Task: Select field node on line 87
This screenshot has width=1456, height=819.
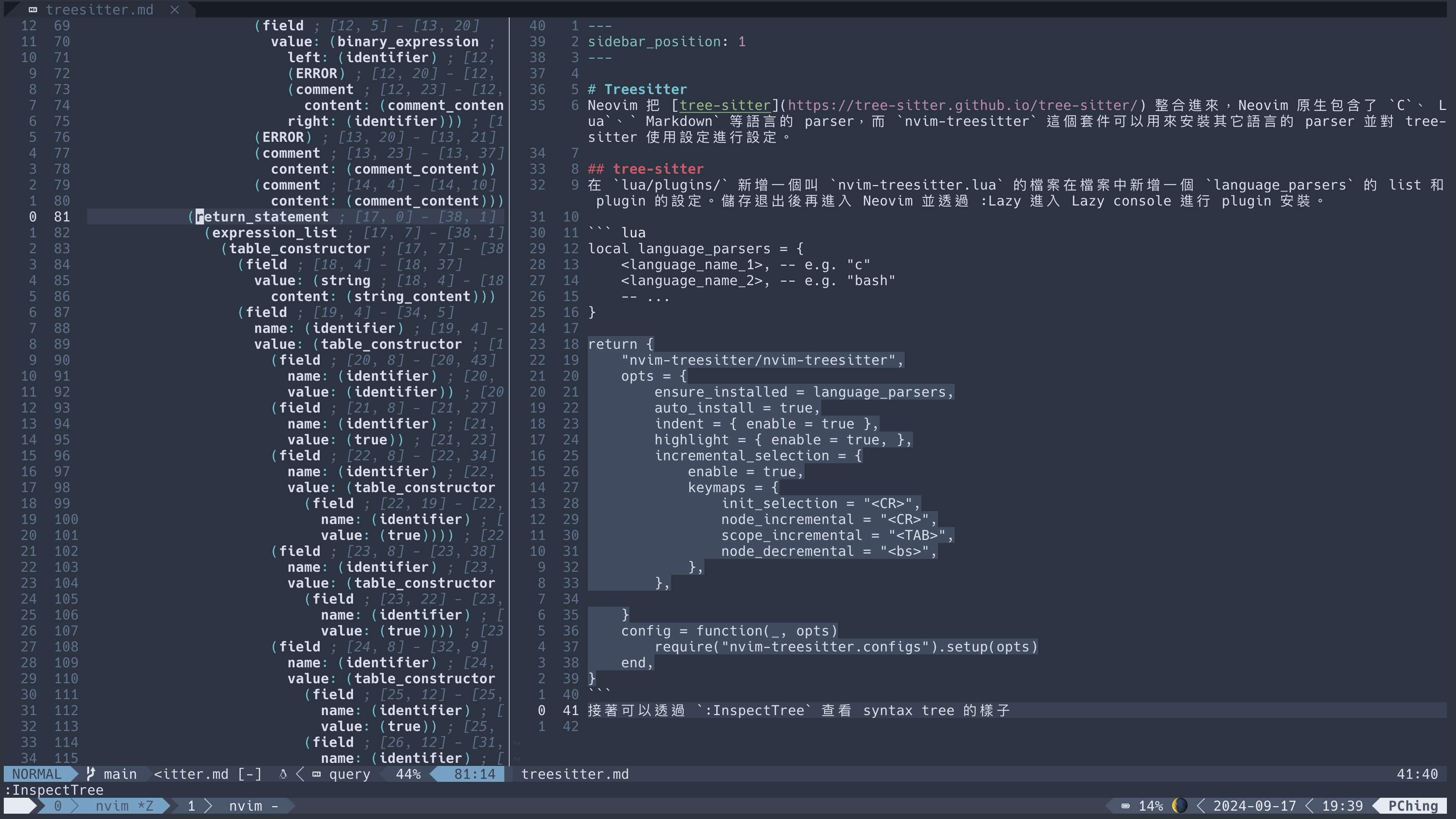Action: [x=266, y=312]
